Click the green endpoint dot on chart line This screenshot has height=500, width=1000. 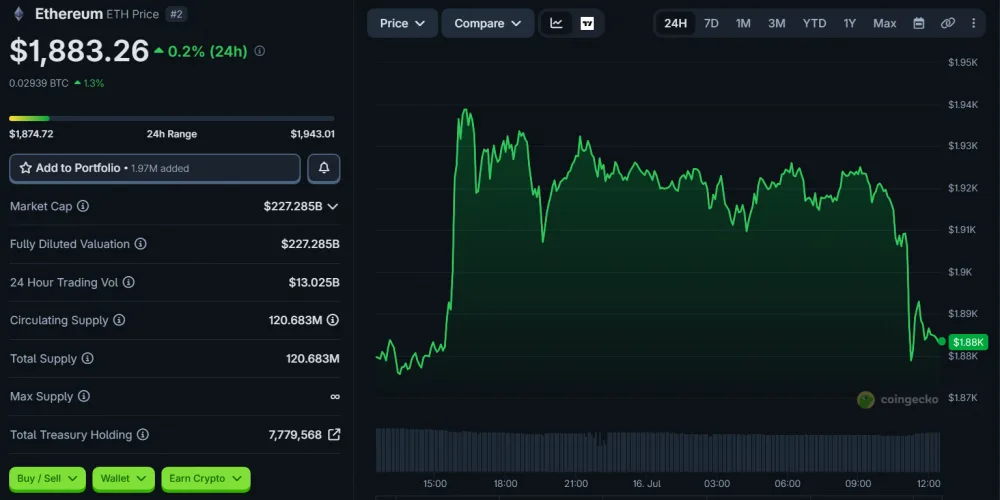[x=942, y=342]
